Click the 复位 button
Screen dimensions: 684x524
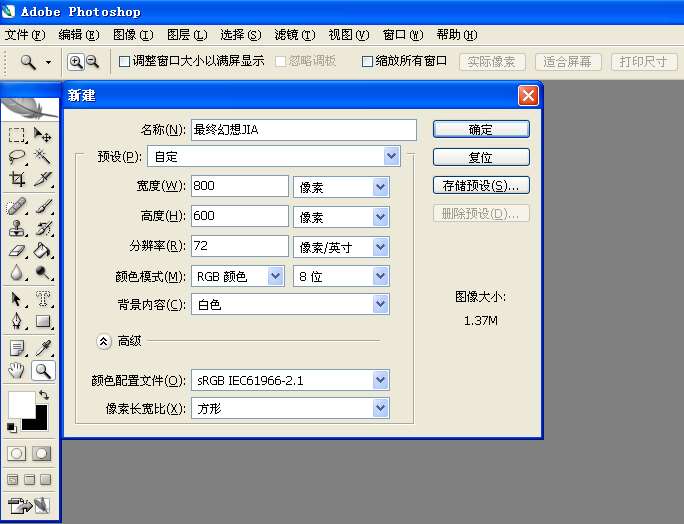pyautogui.click(x=481, y=158)
